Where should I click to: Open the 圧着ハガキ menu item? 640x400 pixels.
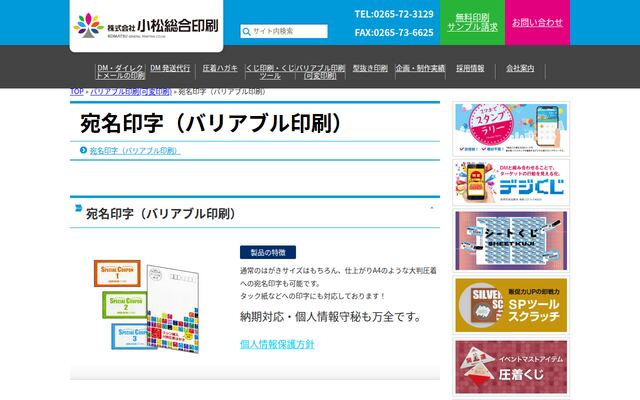(x=220, y=68)
